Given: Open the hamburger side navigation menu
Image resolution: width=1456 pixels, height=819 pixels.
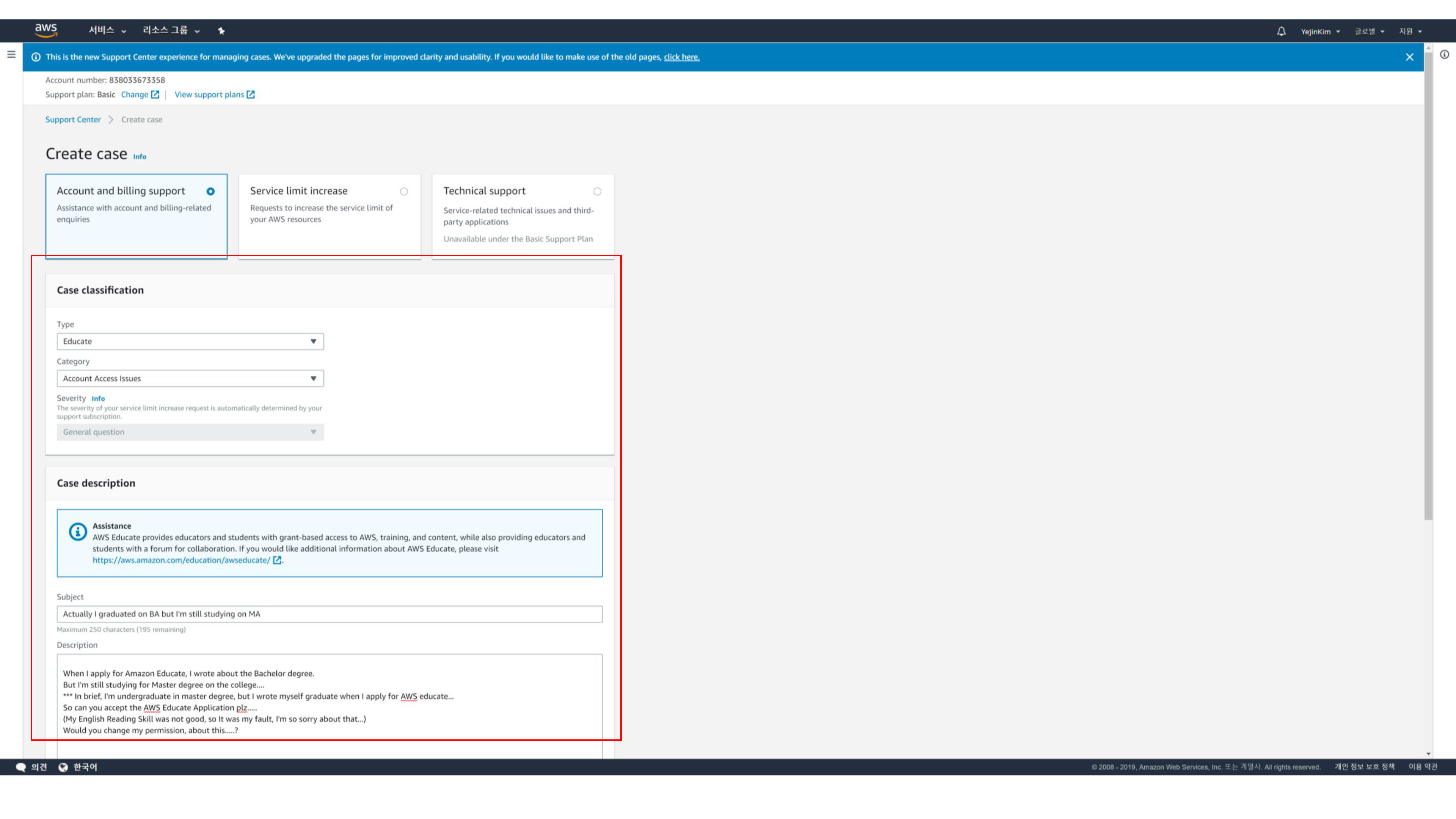Looking at the screenshot, I should click(11, 54).
